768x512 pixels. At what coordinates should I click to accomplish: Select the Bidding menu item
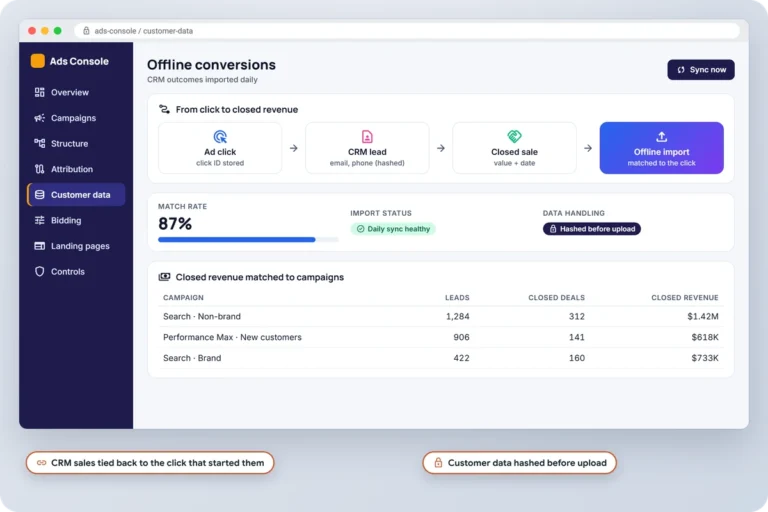pos(76,220)
